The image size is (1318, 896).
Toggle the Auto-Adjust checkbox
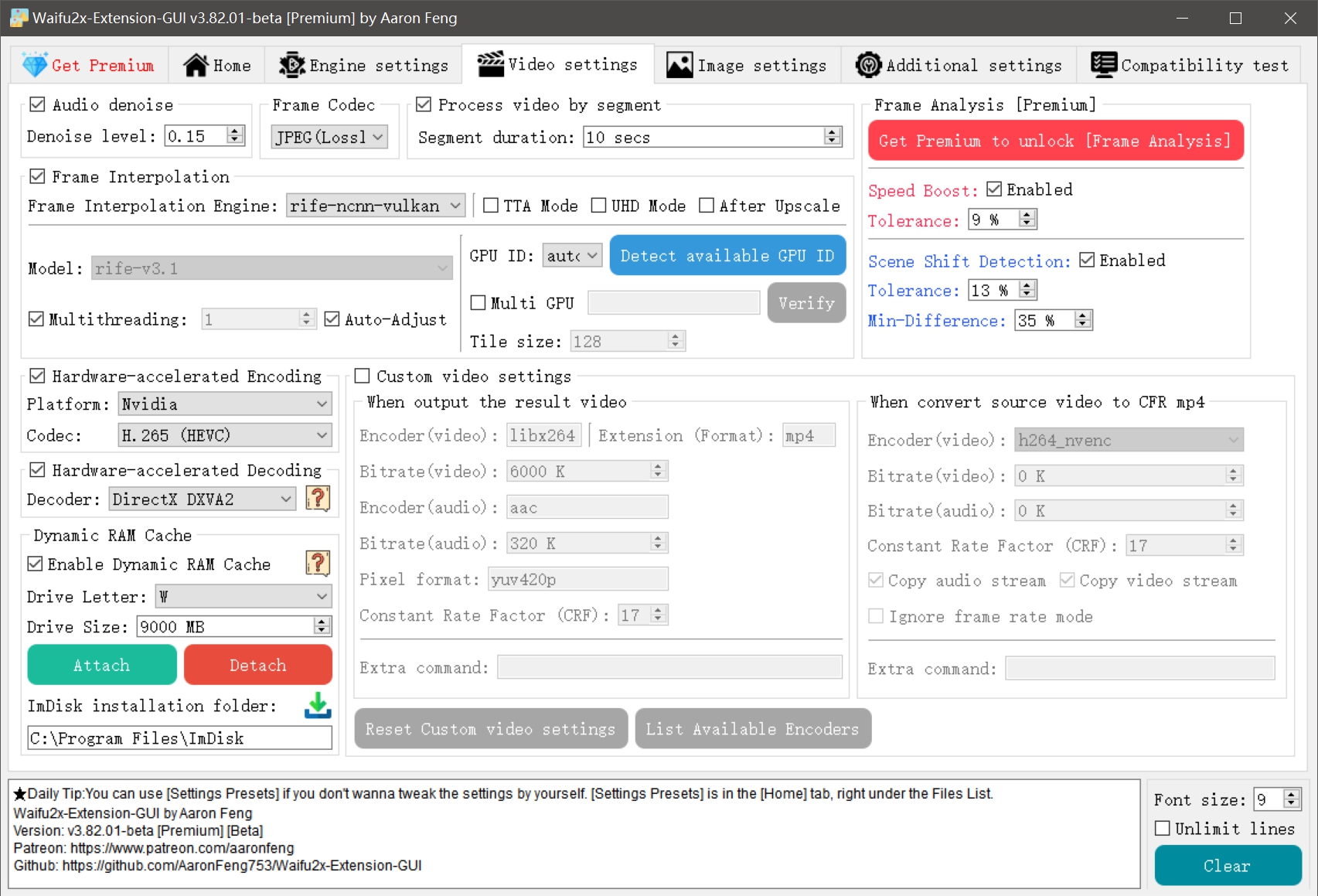[332, 319]
